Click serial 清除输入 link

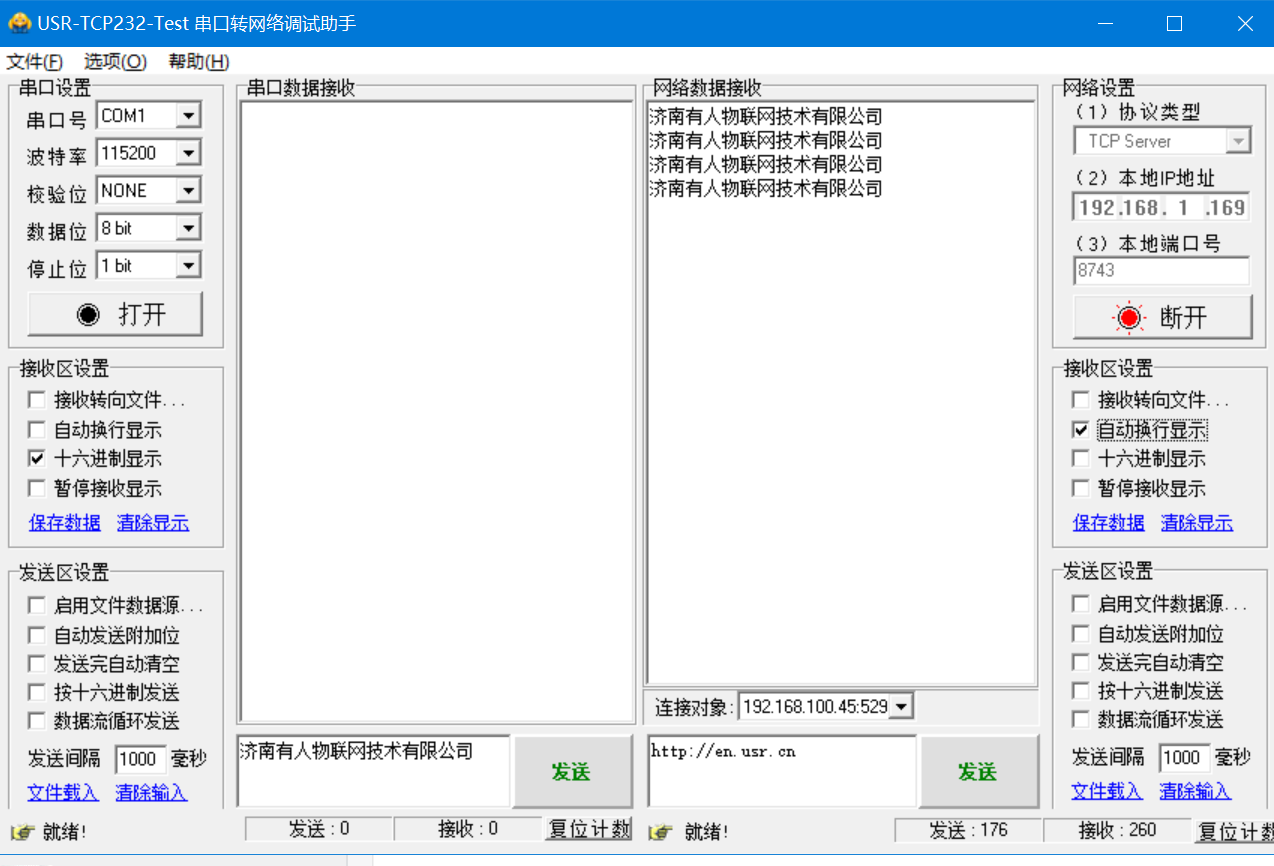[151, 792]
